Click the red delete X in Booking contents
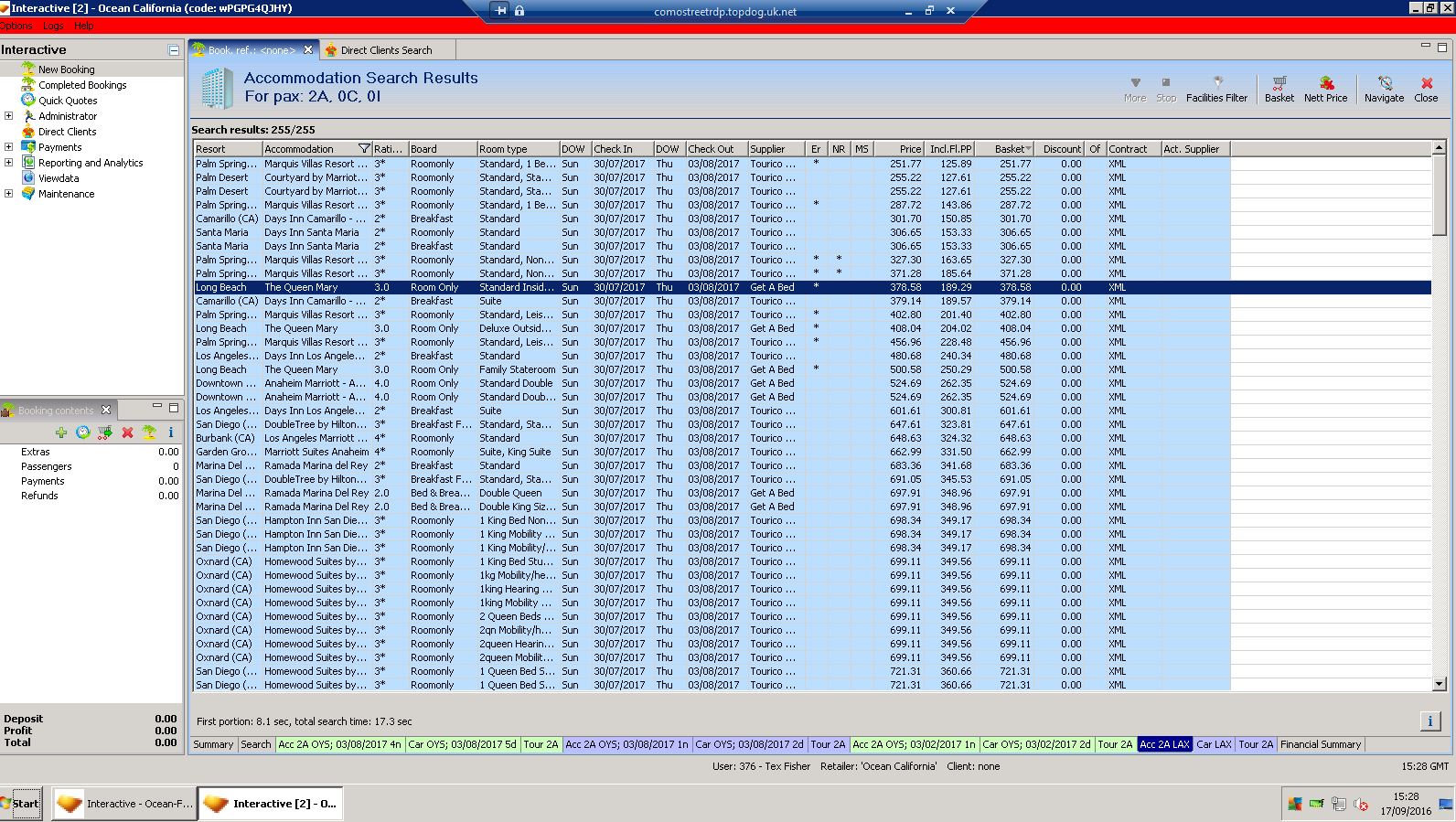 tap(127, 432)
